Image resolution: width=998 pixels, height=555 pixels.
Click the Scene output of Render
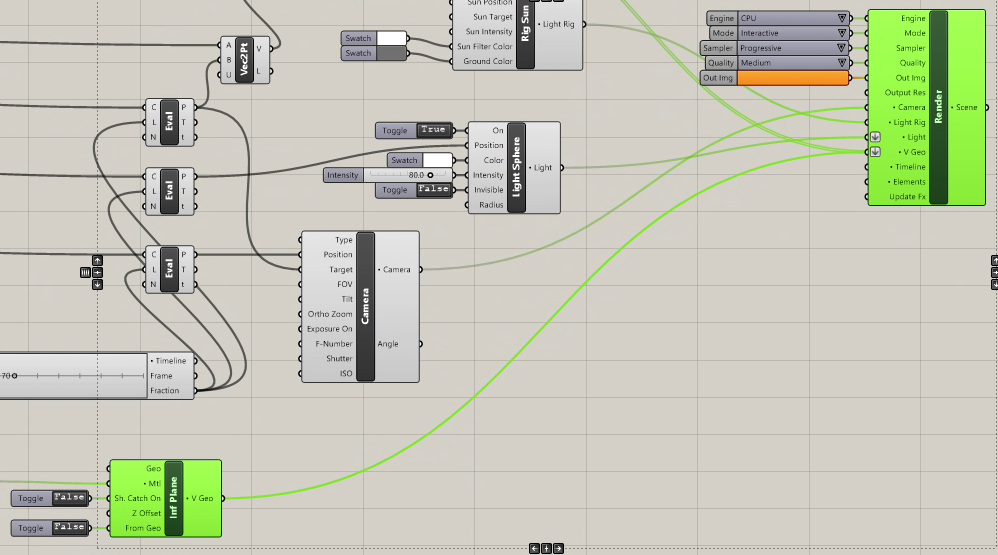(x=966, y=107)
